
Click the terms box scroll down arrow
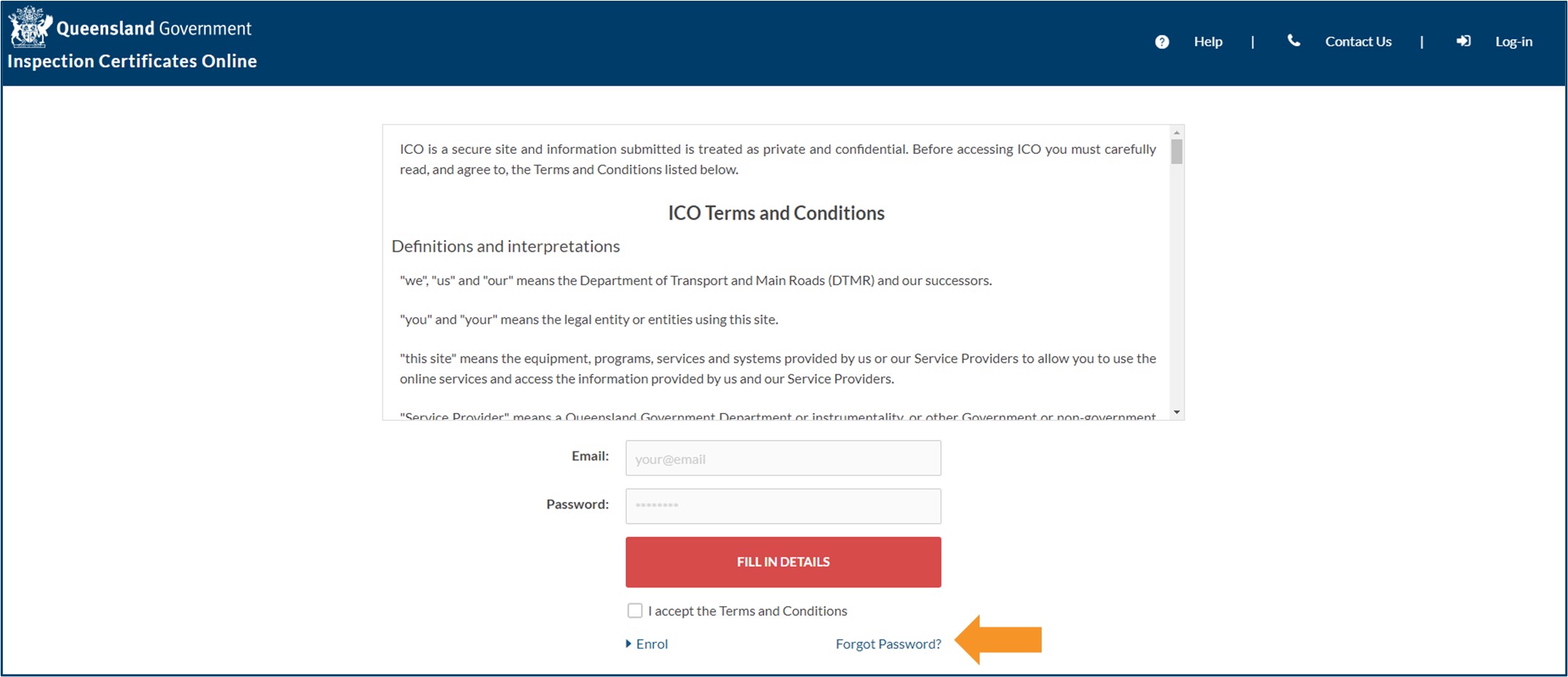[x=1177, y=412]
